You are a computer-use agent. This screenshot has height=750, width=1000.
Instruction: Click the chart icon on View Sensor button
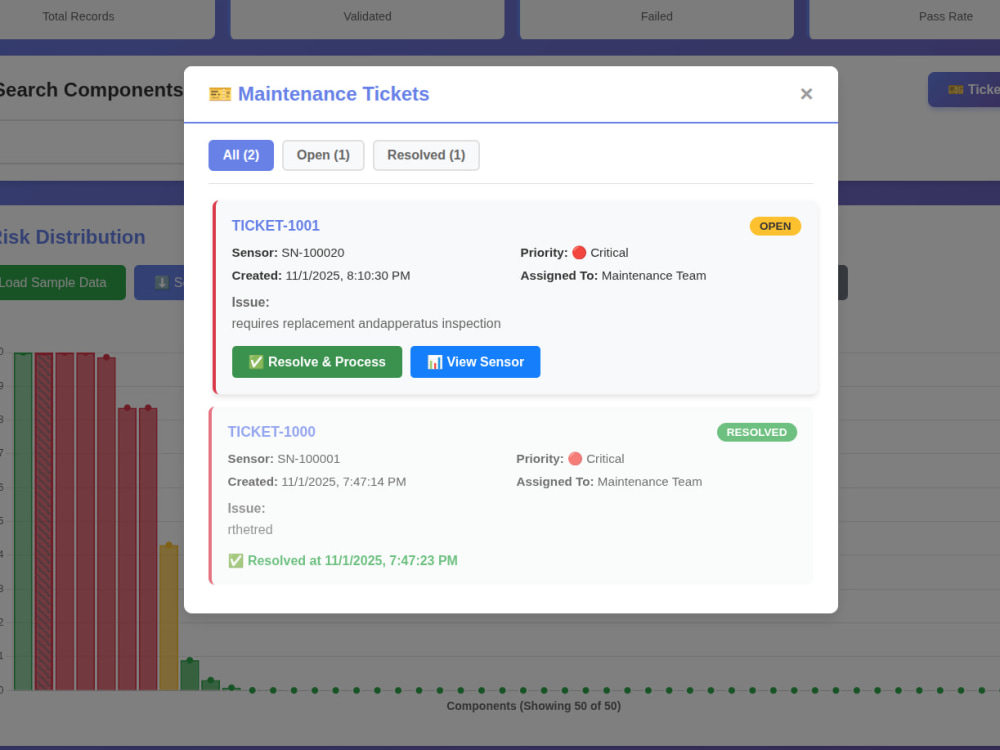435,362
